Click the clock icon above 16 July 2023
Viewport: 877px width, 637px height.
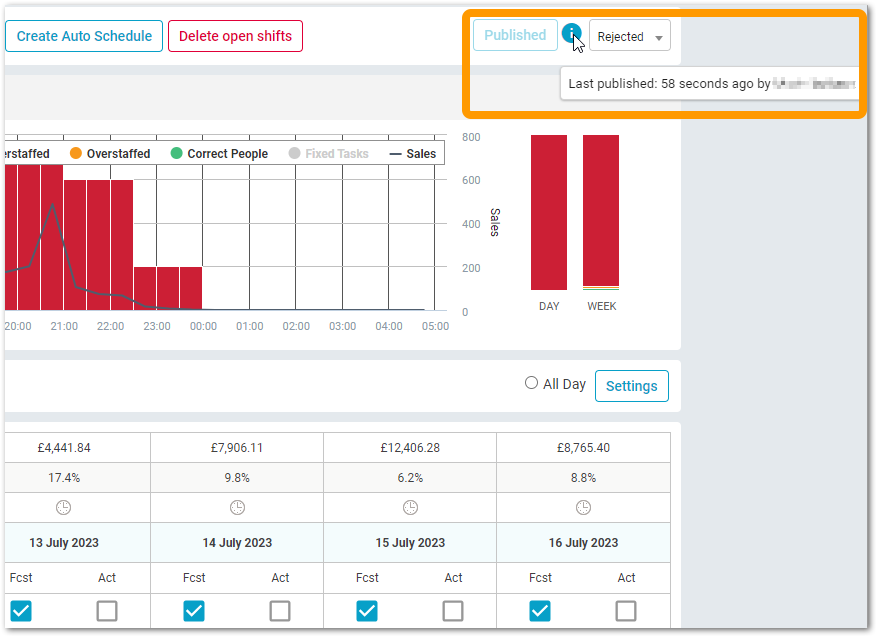[x=583, y=507]
